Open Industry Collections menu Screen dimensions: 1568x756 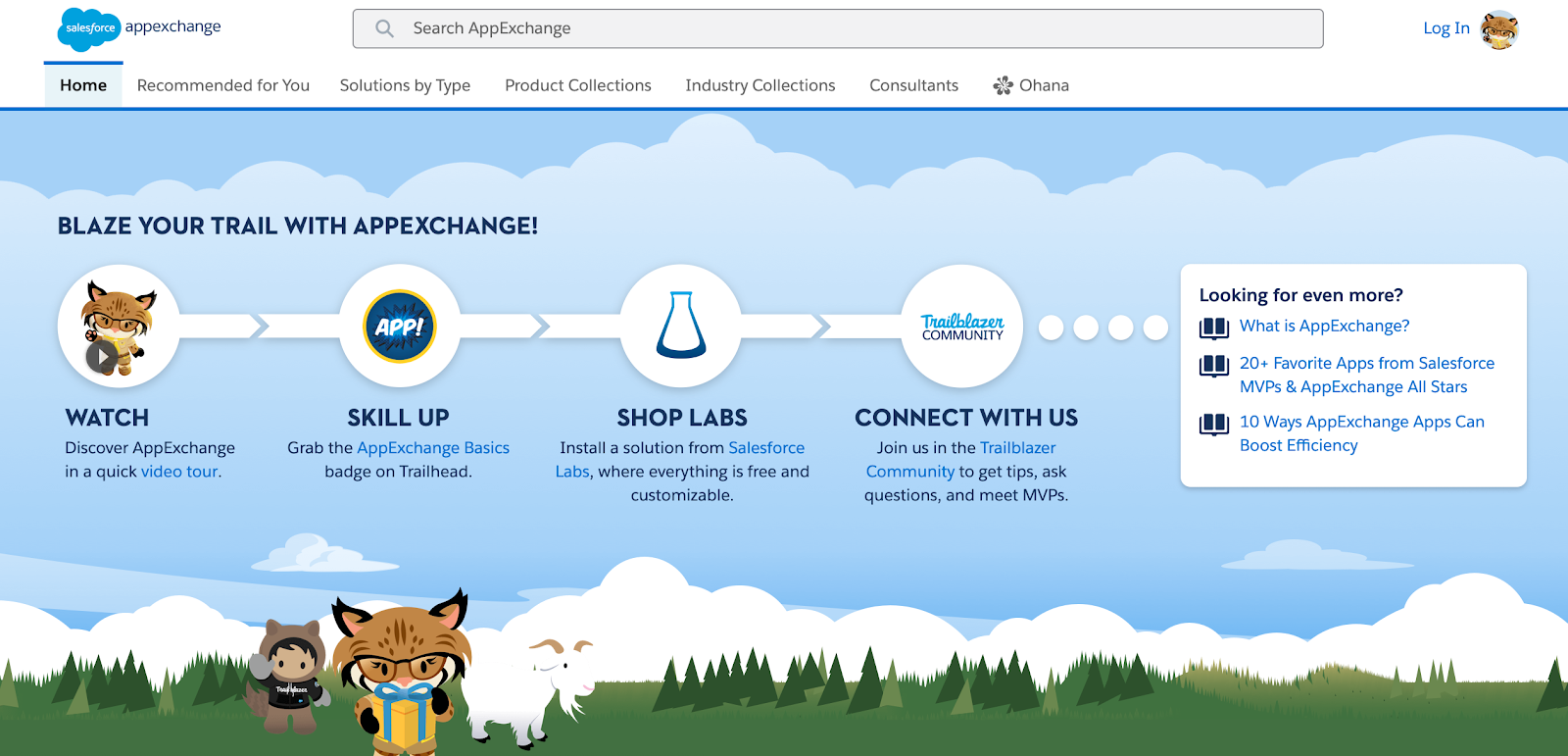point(760,85)
